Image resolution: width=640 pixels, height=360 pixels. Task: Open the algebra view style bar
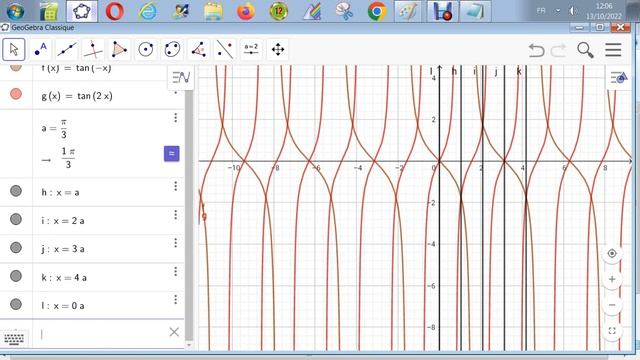[x=181, y=77]
